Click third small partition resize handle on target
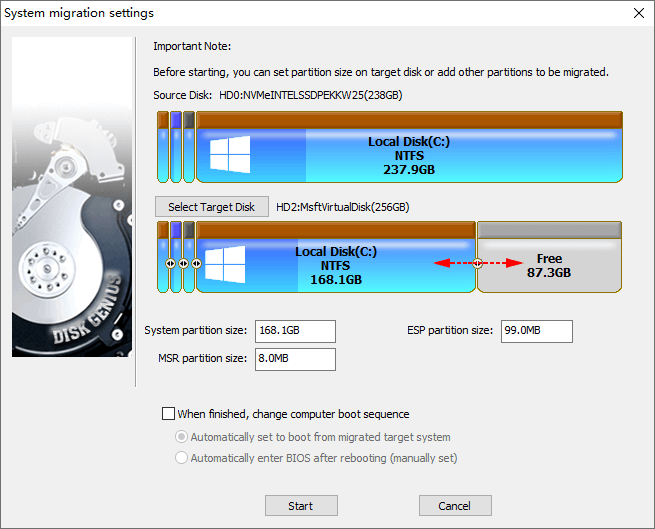Screen dimensions: 655x529 click(196, 263)
